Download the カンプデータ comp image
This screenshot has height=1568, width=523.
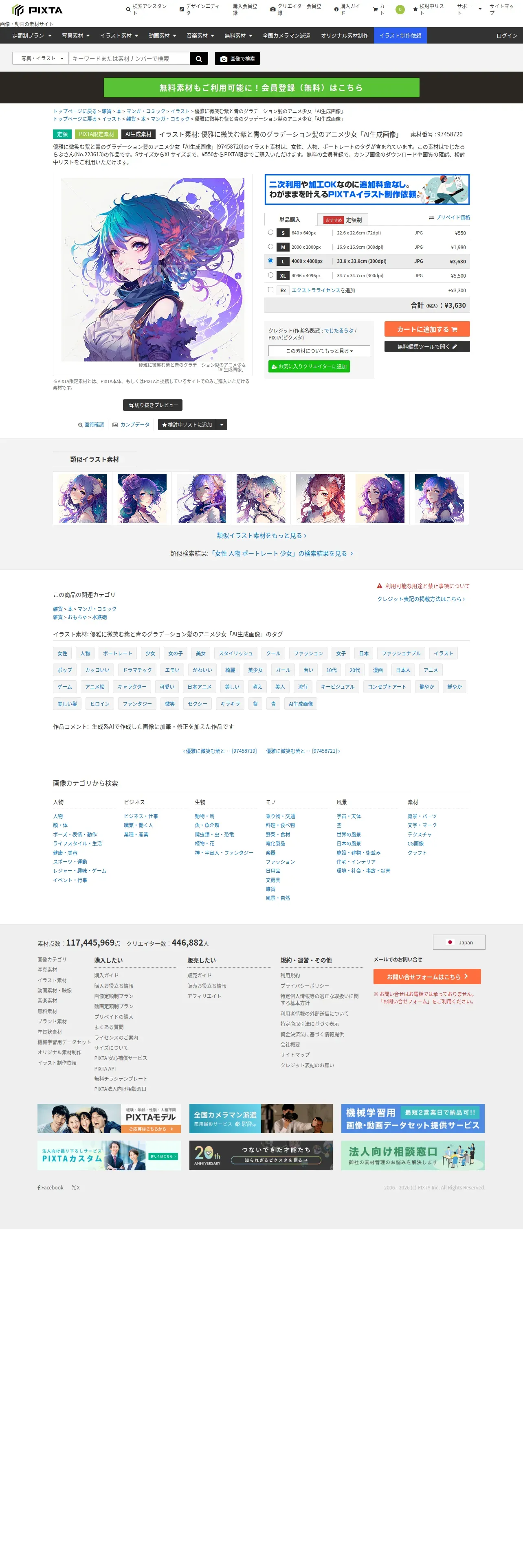131,425
